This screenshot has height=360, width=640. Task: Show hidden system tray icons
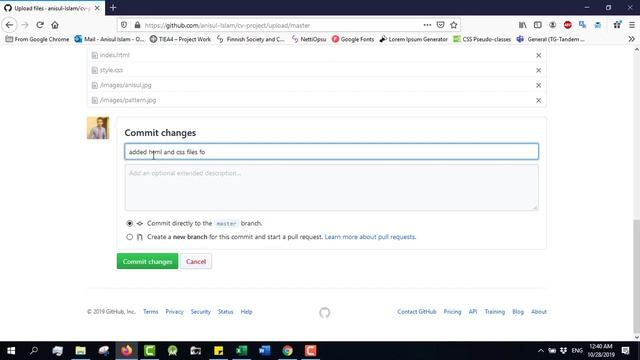click(541, 351)
